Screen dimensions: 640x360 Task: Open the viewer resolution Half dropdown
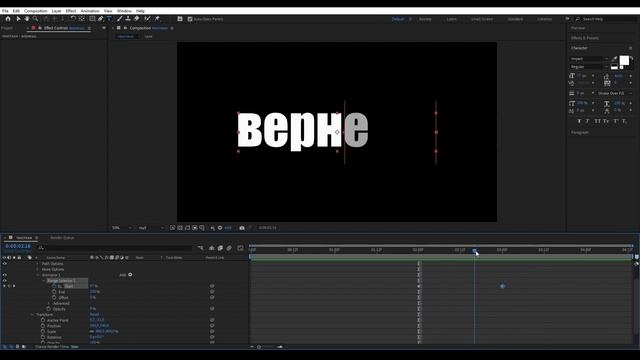pyautogui.click(x=151, y=228)
